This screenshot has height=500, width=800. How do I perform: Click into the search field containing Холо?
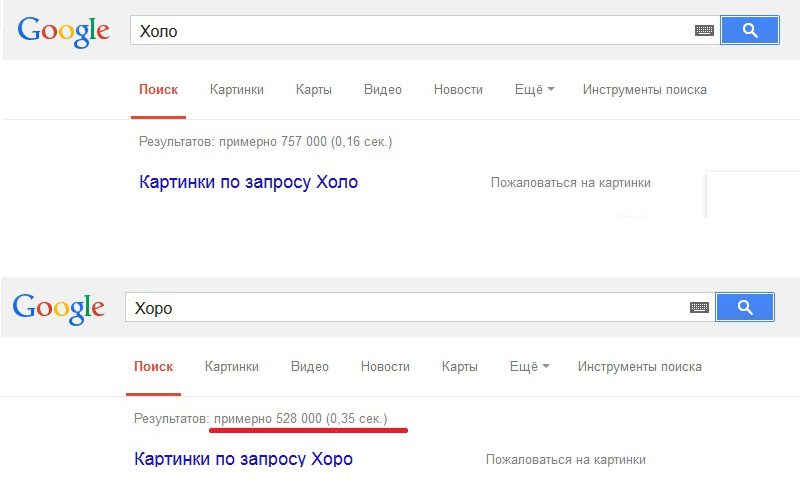point(411,31)
